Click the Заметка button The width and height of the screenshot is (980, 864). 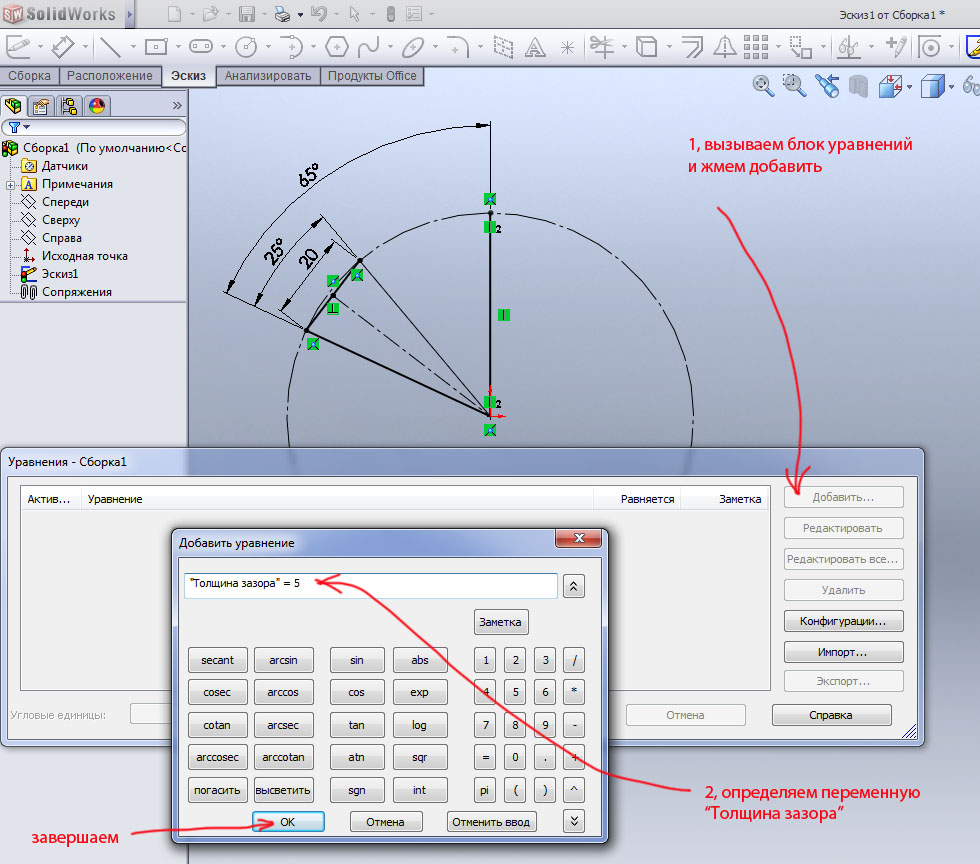click(500, 621)
